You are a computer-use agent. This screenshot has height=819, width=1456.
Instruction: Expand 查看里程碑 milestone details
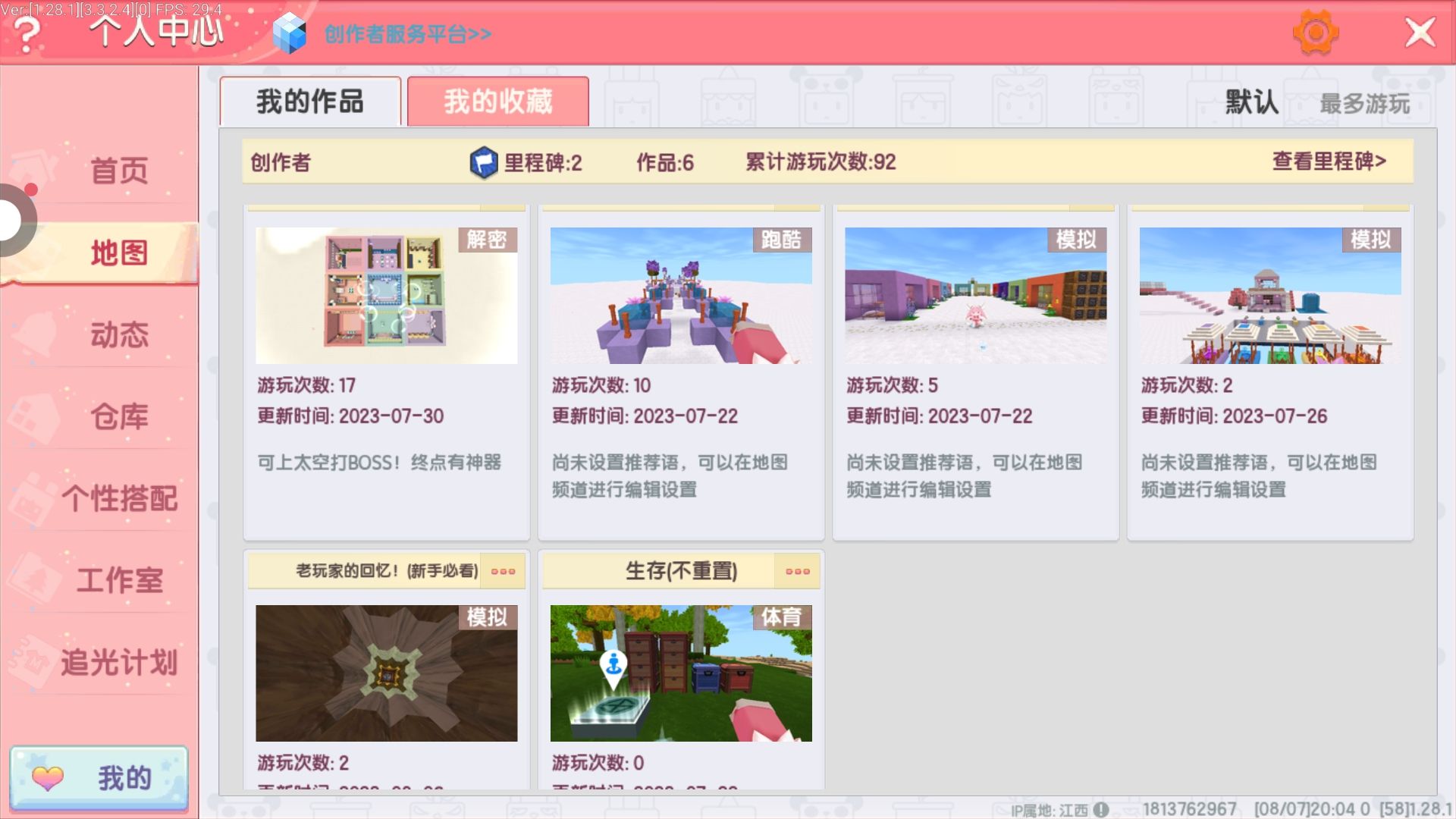pyautogui.click(x=1329, y=162)
